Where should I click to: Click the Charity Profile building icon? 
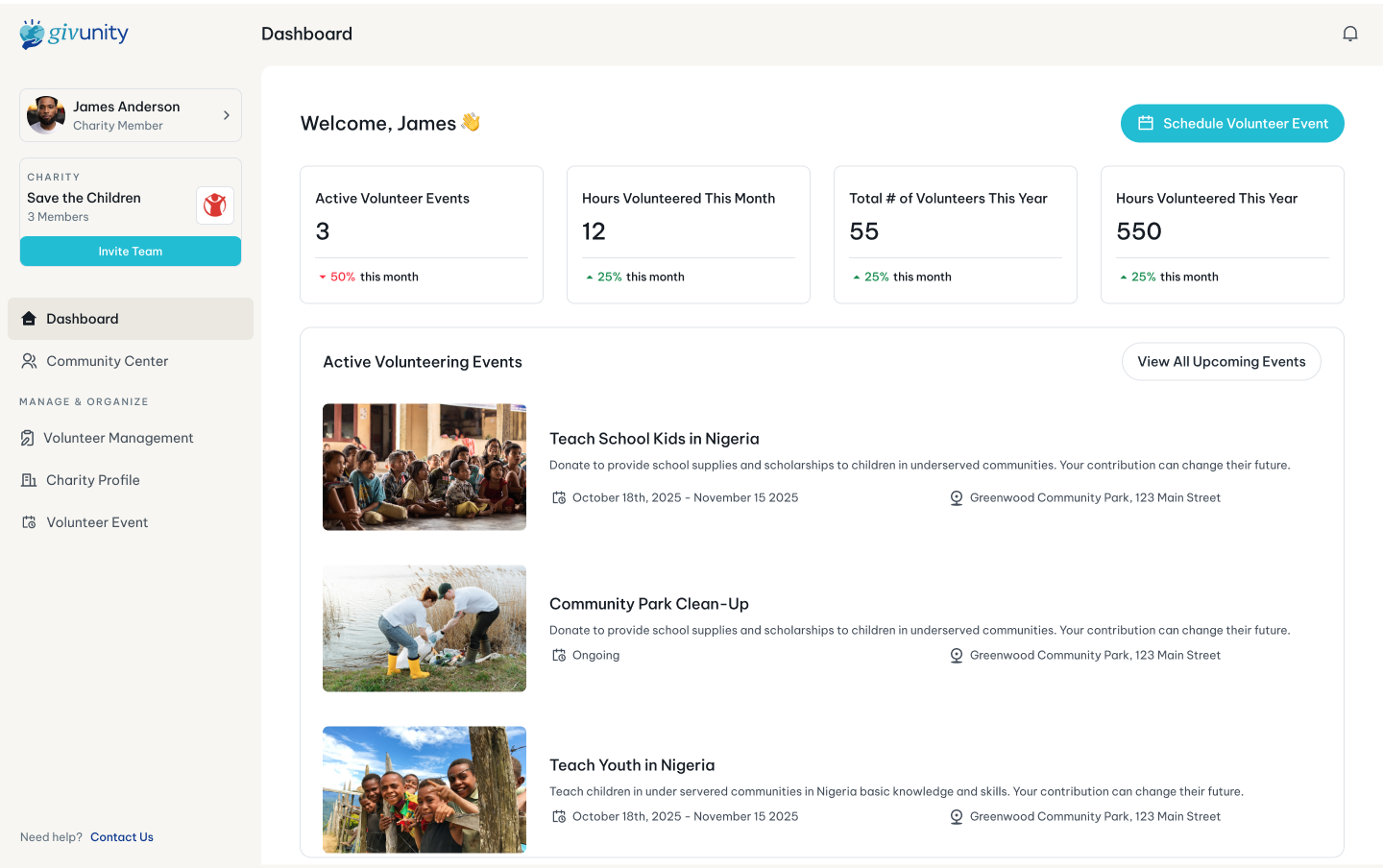29,480
